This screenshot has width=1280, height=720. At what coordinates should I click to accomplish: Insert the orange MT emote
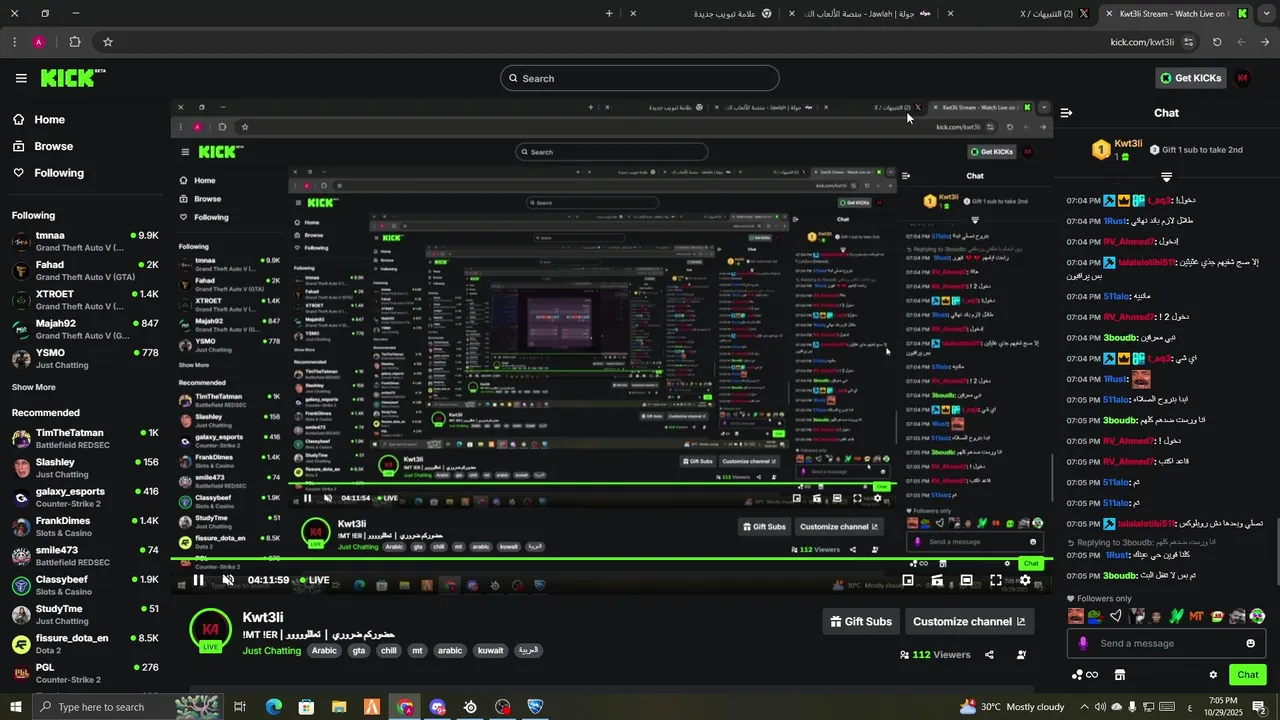[1196, 617]
